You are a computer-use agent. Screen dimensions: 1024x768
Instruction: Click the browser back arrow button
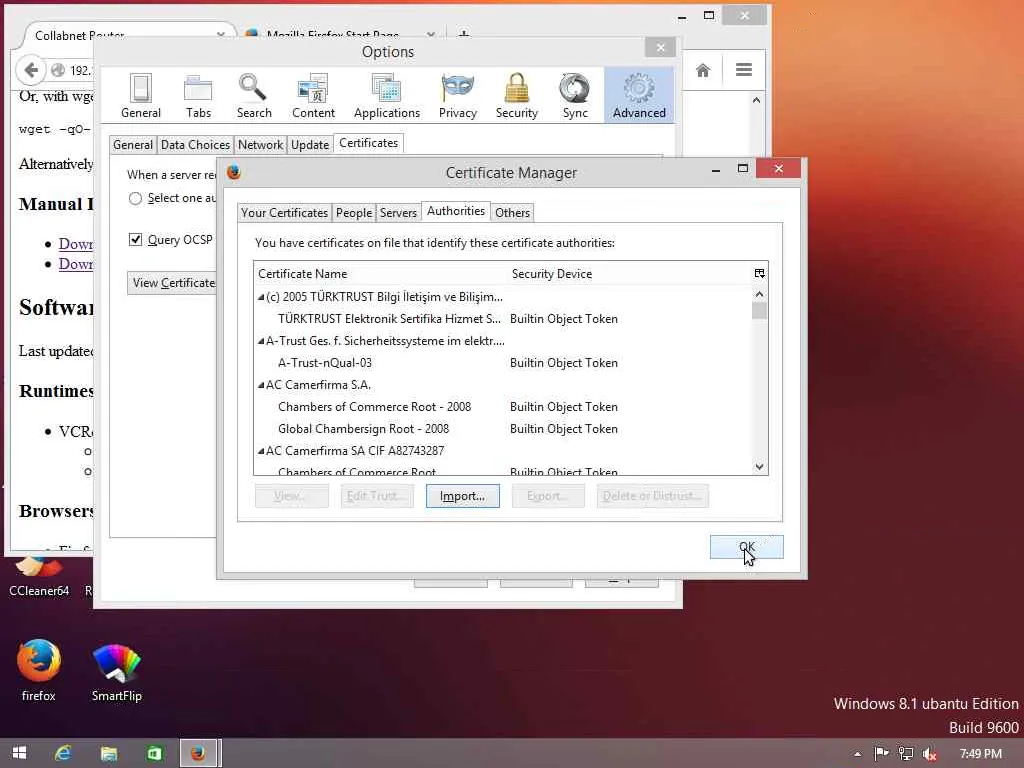[x=31, y=70]
